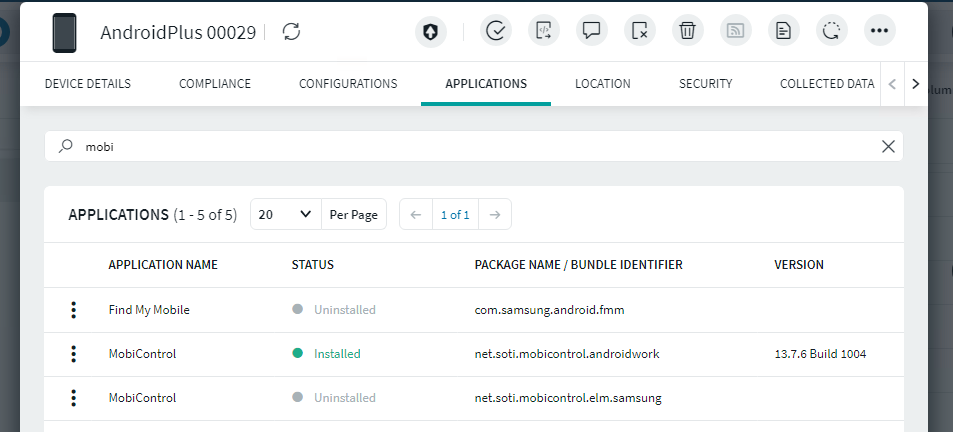The width and height of the screenshot is (953, 432).
Task: Click the check-in checkmark icon
Action: 496,31
